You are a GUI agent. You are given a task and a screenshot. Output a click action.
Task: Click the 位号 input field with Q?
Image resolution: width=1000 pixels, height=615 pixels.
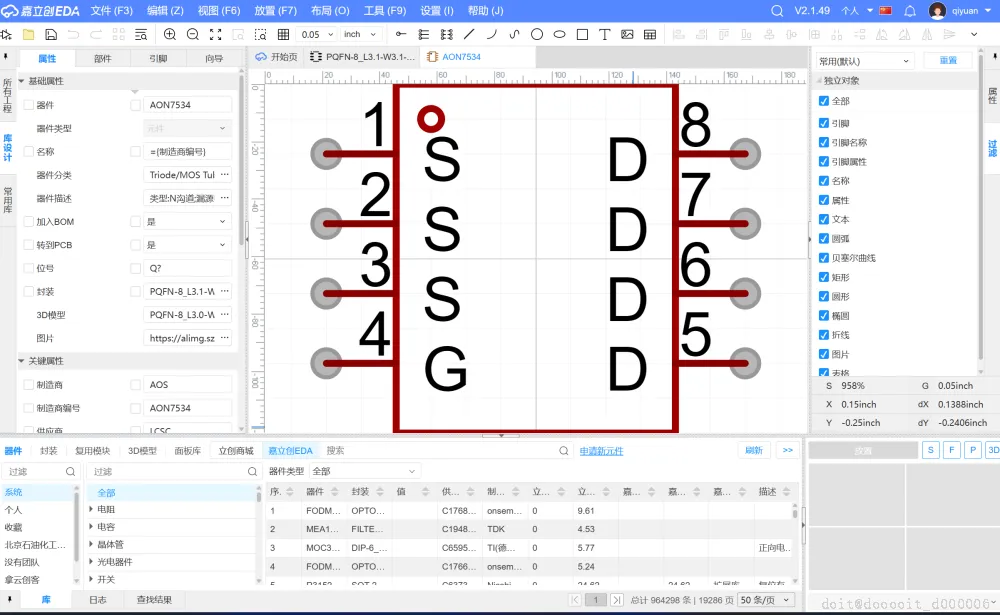point(188,268)
